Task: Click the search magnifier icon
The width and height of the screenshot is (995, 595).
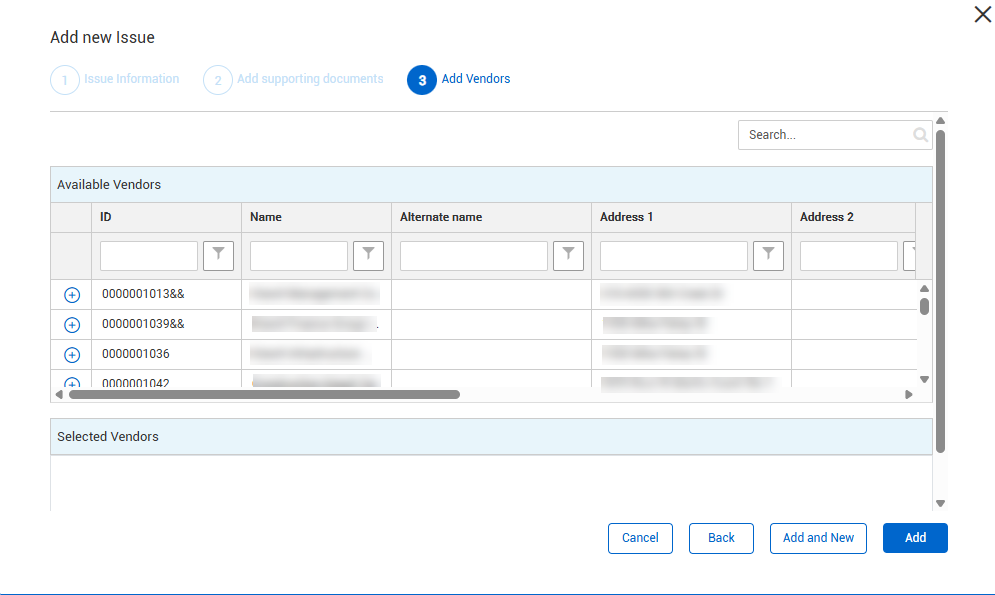Action: click(x=920, y=135)
